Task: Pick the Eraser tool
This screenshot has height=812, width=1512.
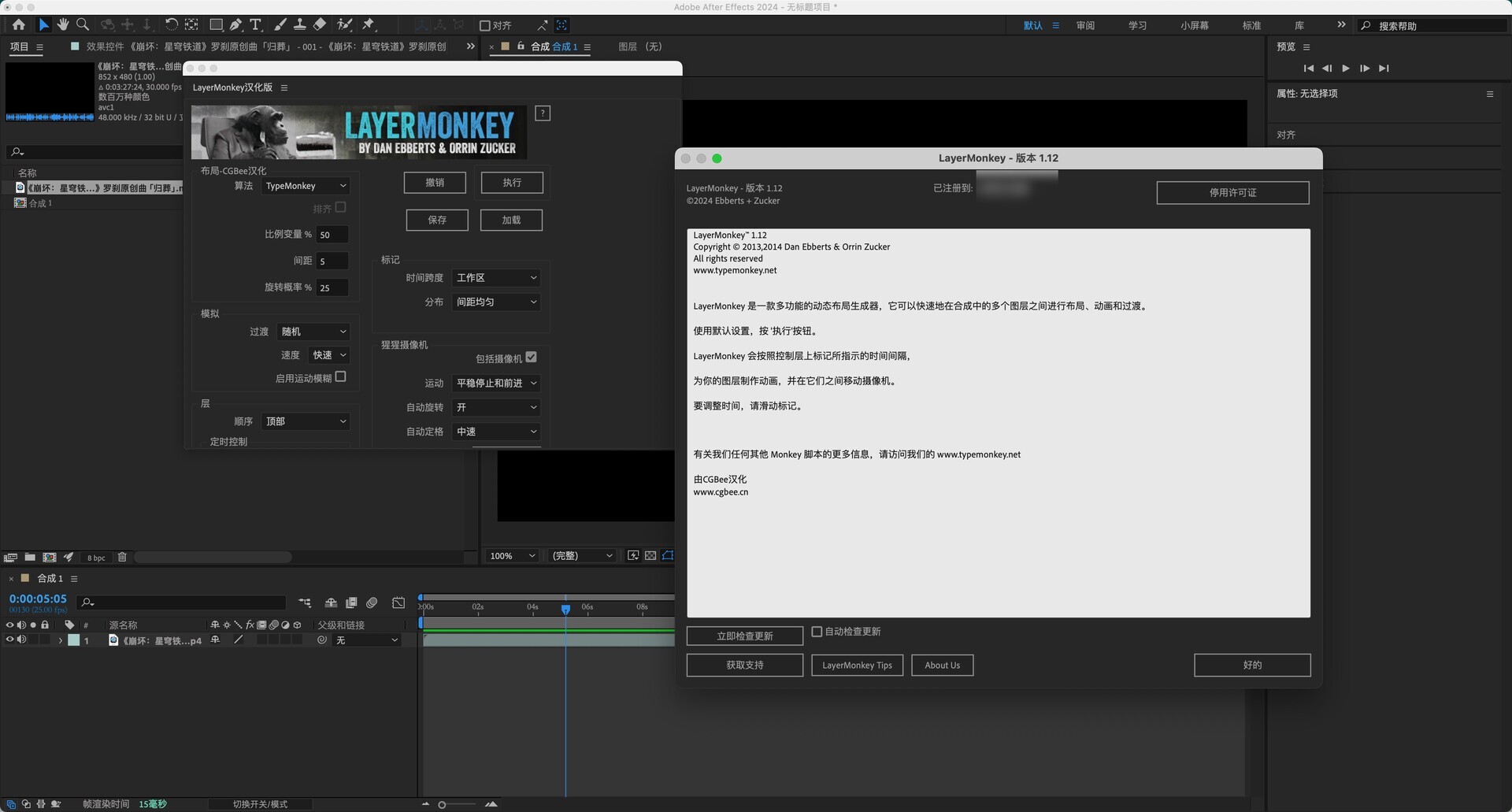Action: [320, 25]
